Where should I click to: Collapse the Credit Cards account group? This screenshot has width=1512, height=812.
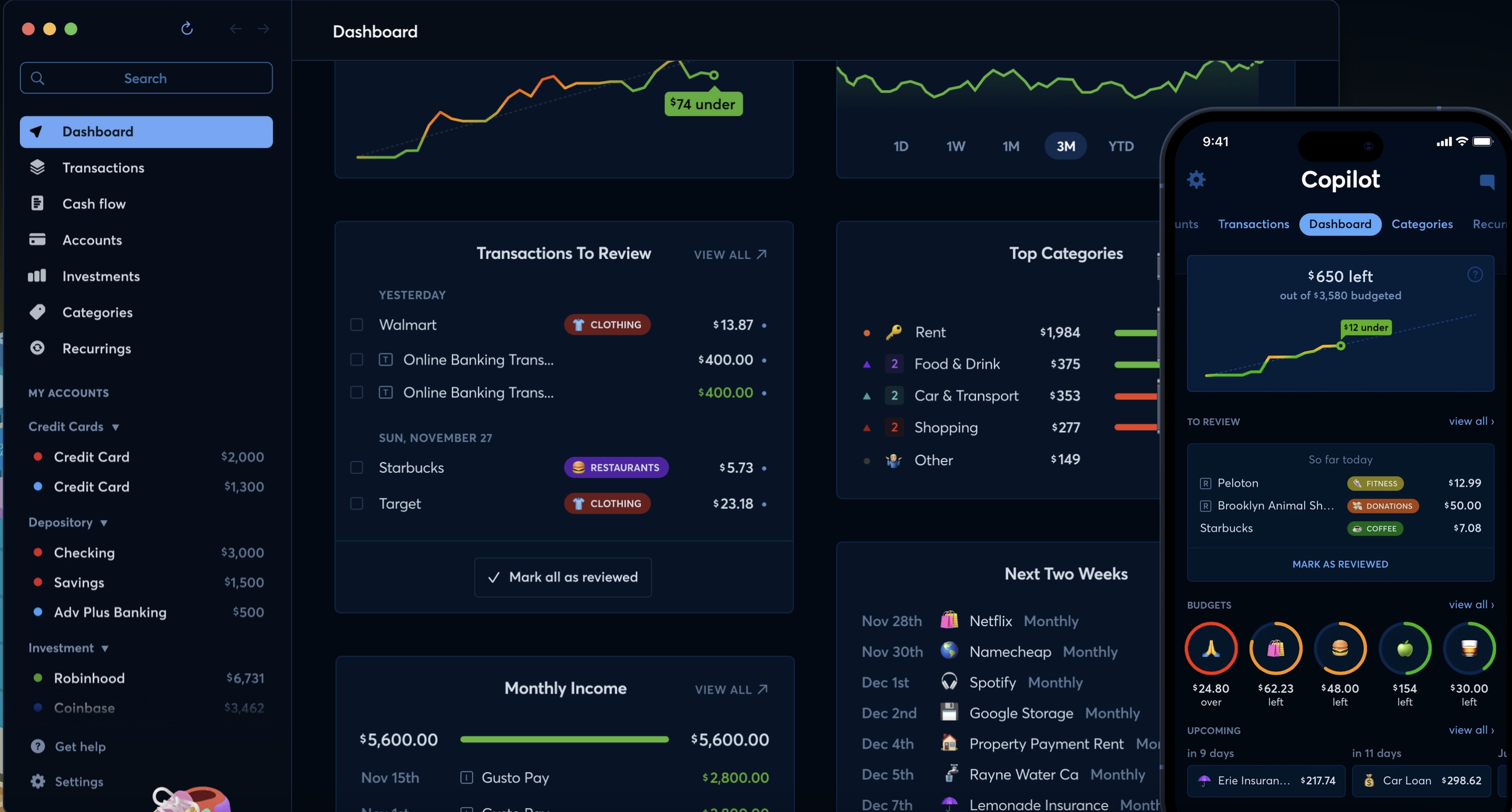click(x=116, y=427)
